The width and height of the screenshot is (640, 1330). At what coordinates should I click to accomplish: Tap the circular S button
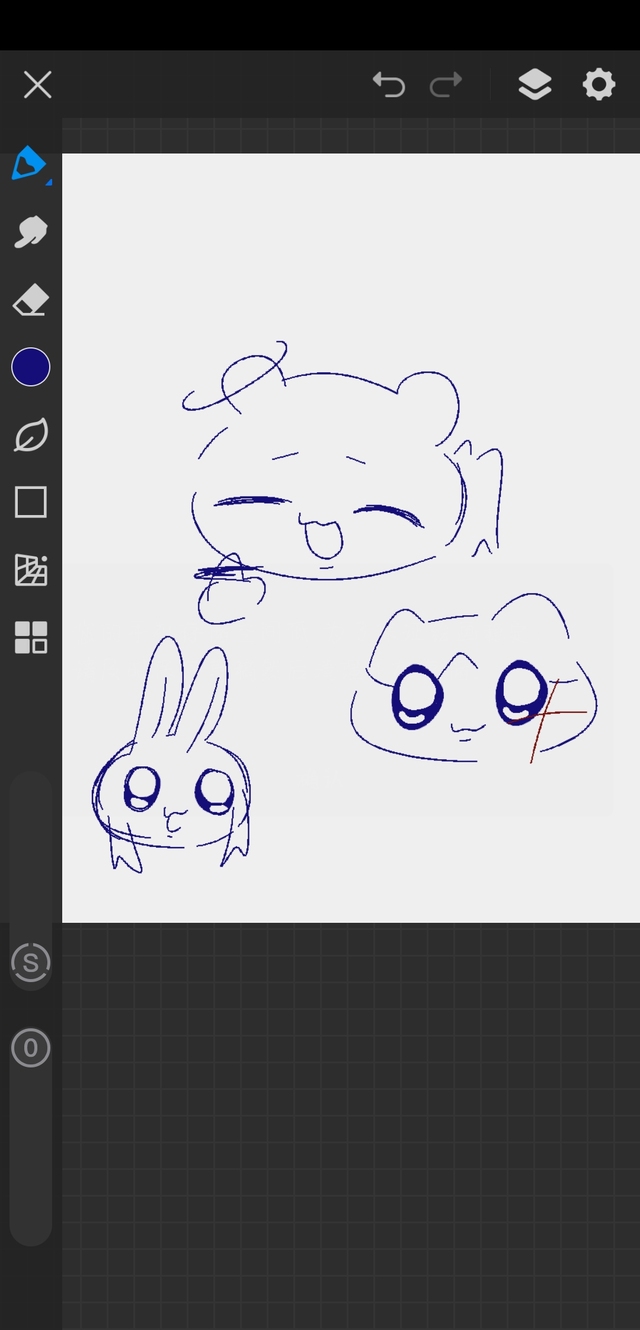(31, 963)
